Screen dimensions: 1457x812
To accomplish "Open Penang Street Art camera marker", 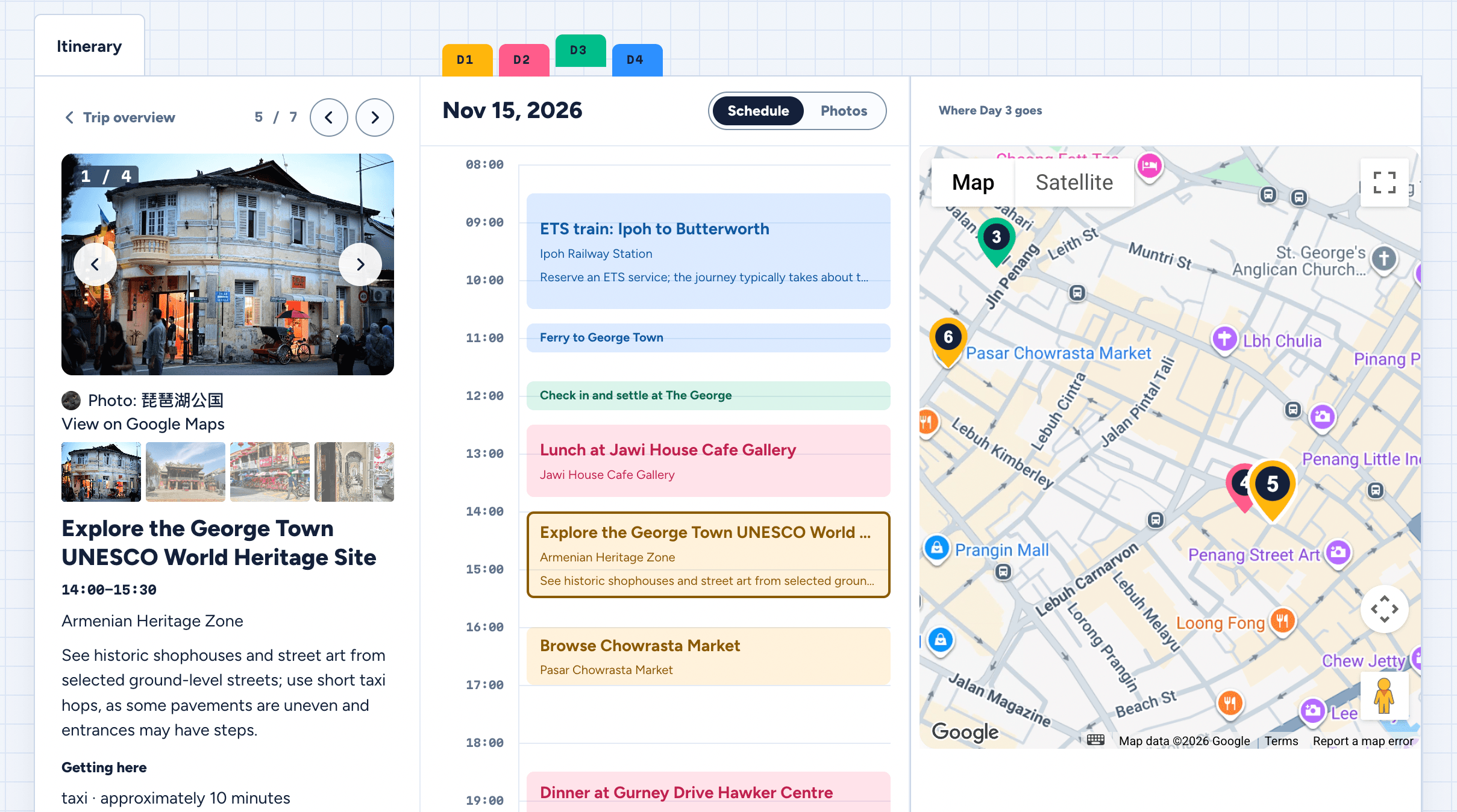I will point(1338,553).
